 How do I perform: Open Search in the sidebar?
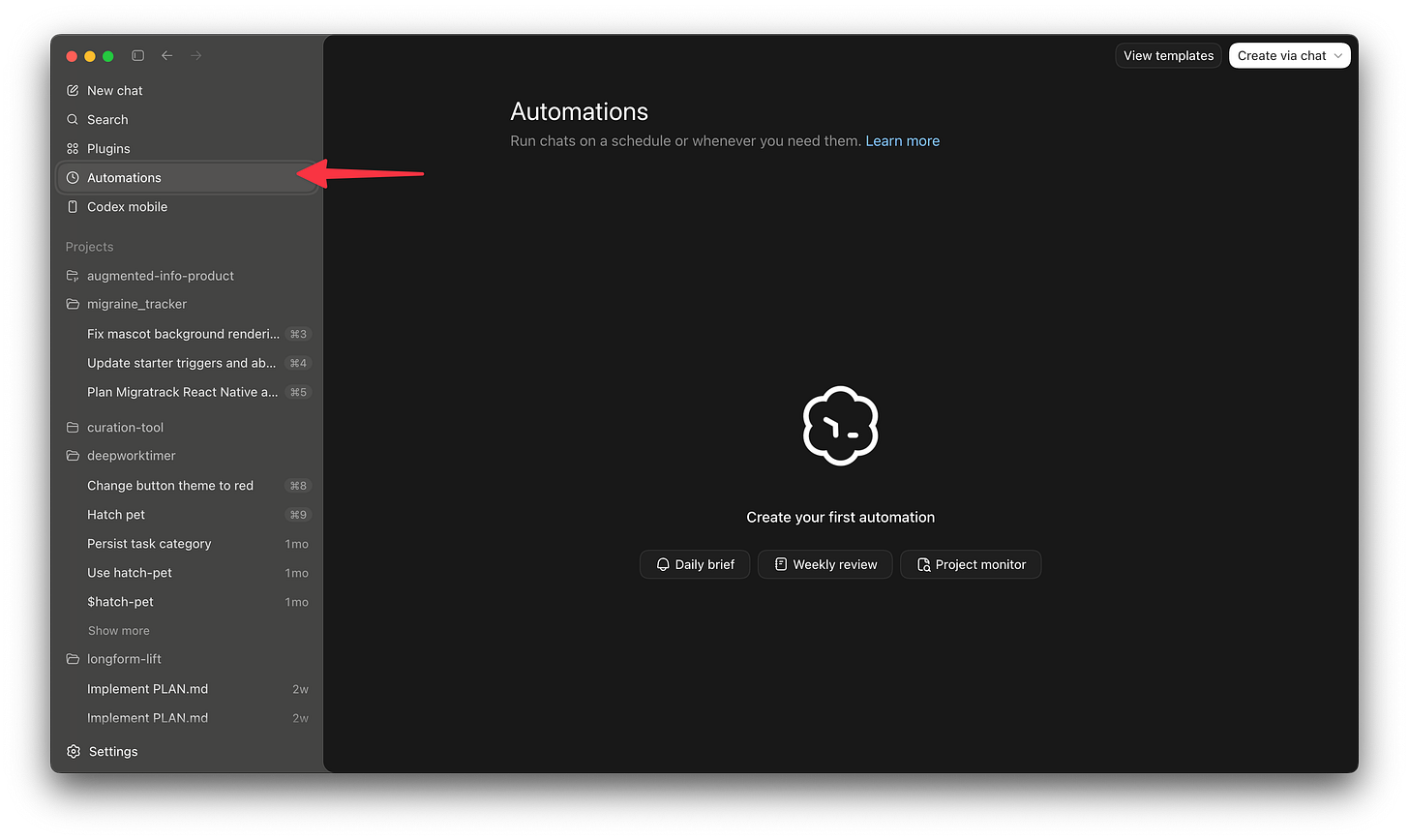point(188,120)
